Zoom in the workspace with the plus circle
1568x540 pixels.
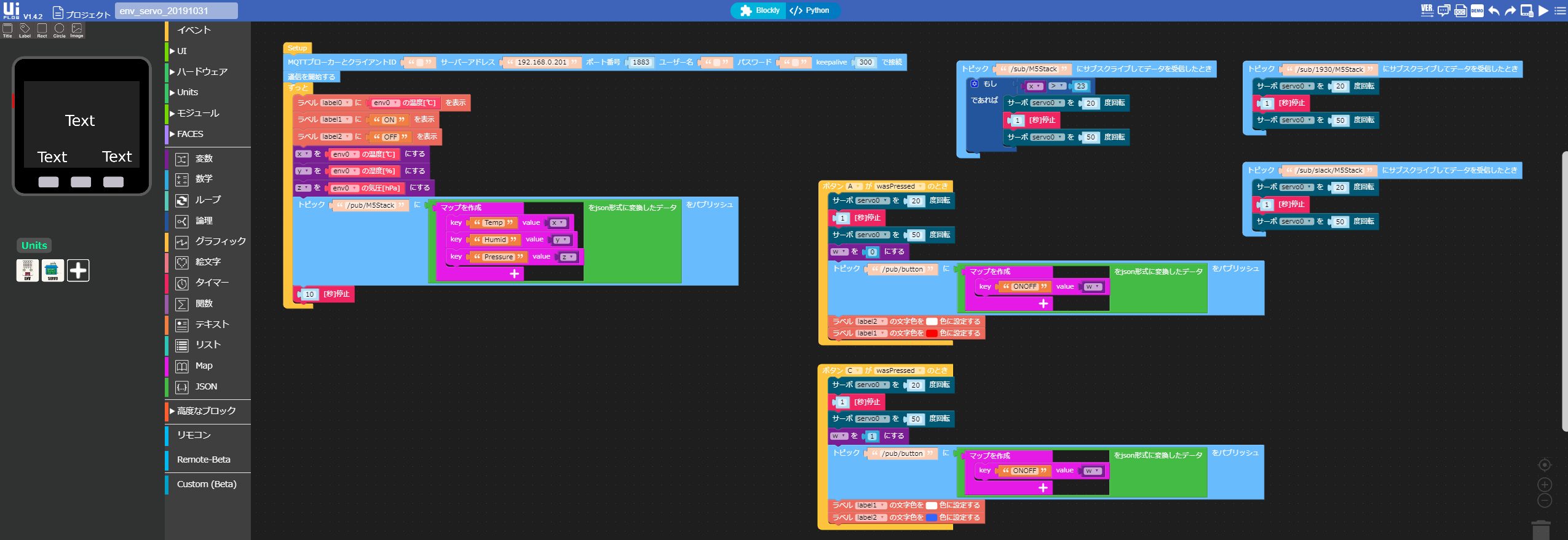pos(1545,485)
